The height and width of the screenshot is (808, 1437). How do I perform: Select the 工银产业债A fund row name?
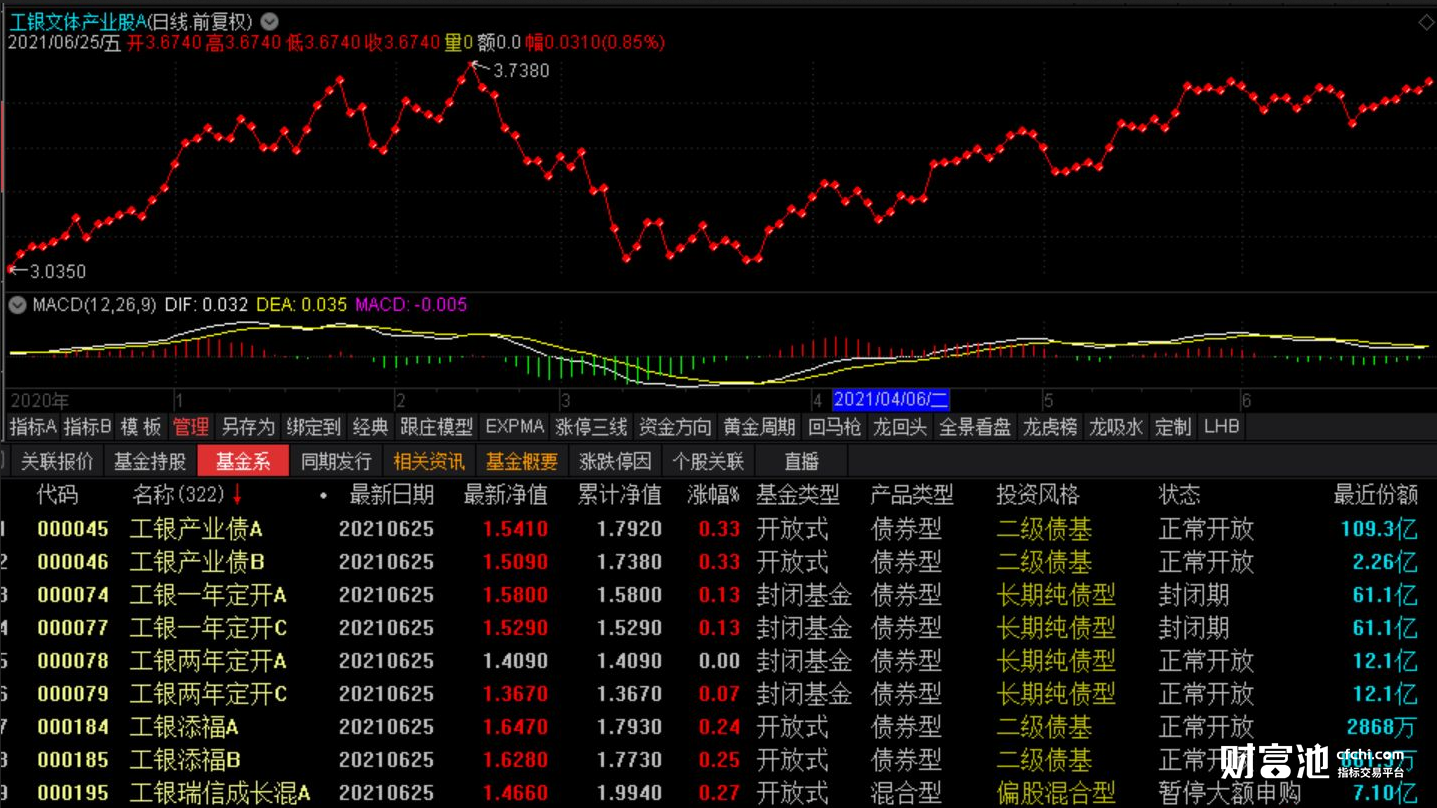[x=196, y=529]
